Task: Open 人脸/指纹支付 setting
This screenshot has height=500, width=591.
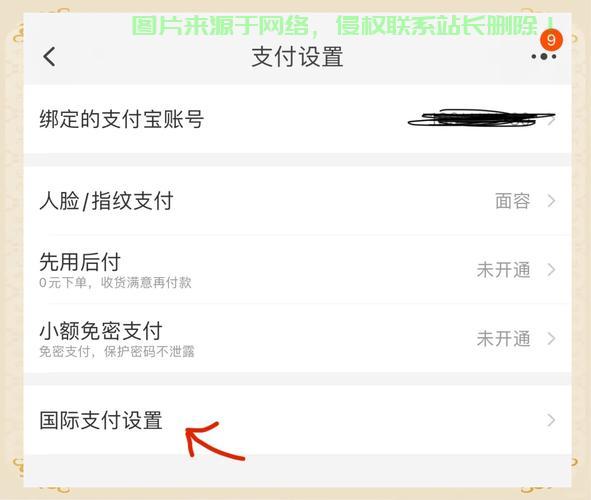Action: tap(297, 201)
